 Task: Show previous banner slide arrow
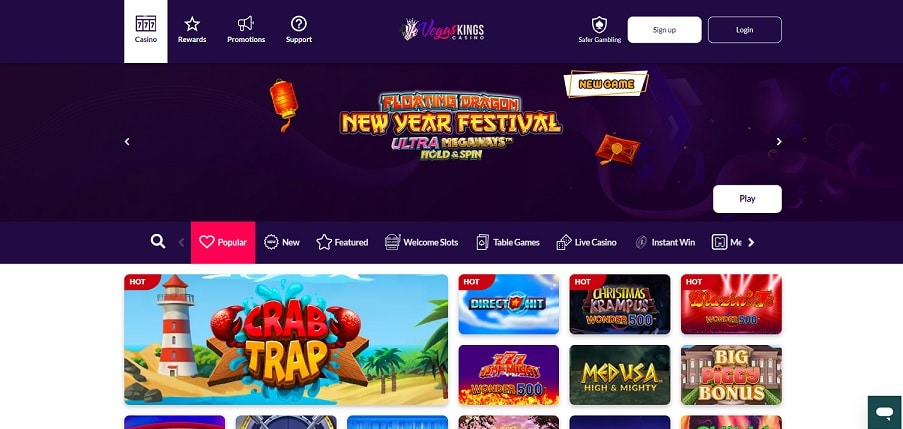click(127, 142)
